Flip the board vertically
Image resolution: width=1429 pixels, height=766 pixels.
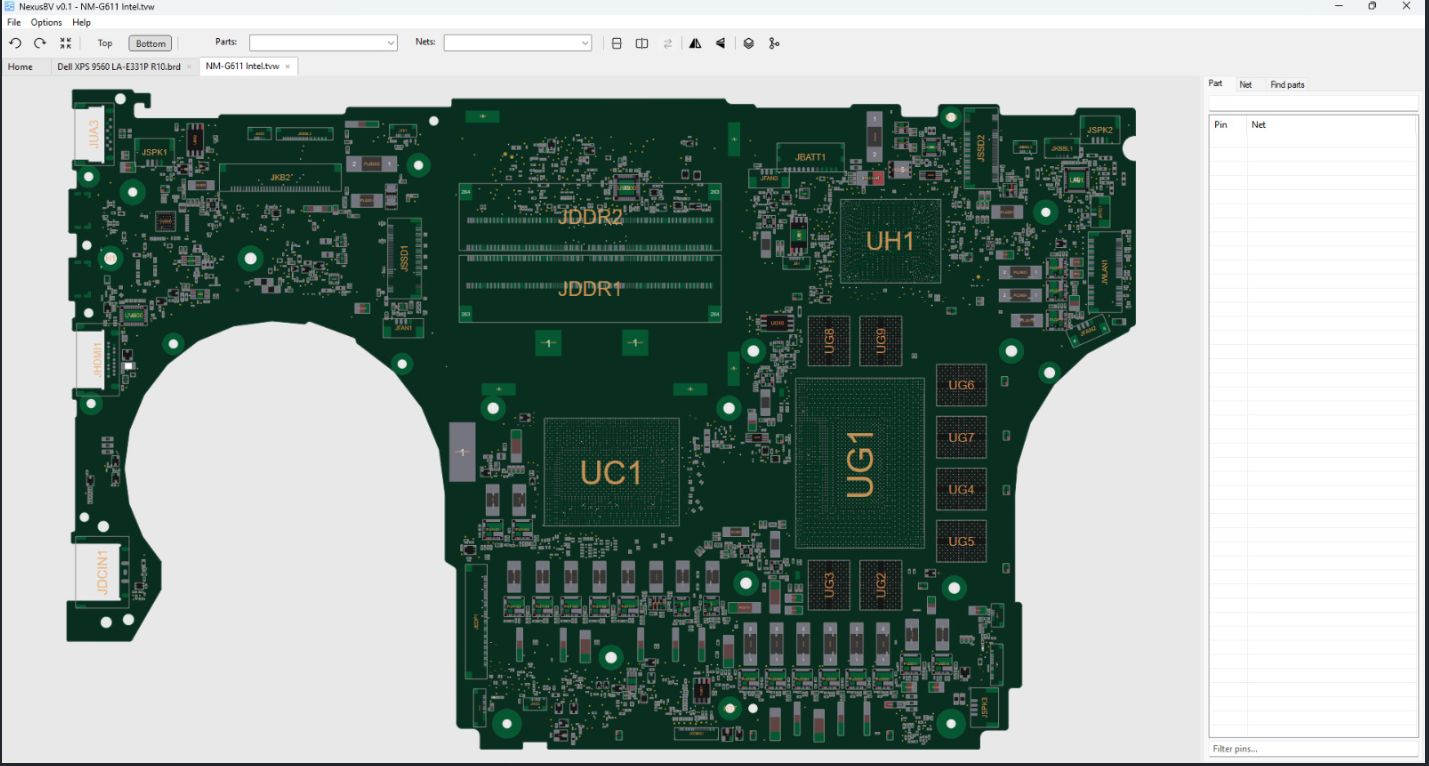point(720,43)
